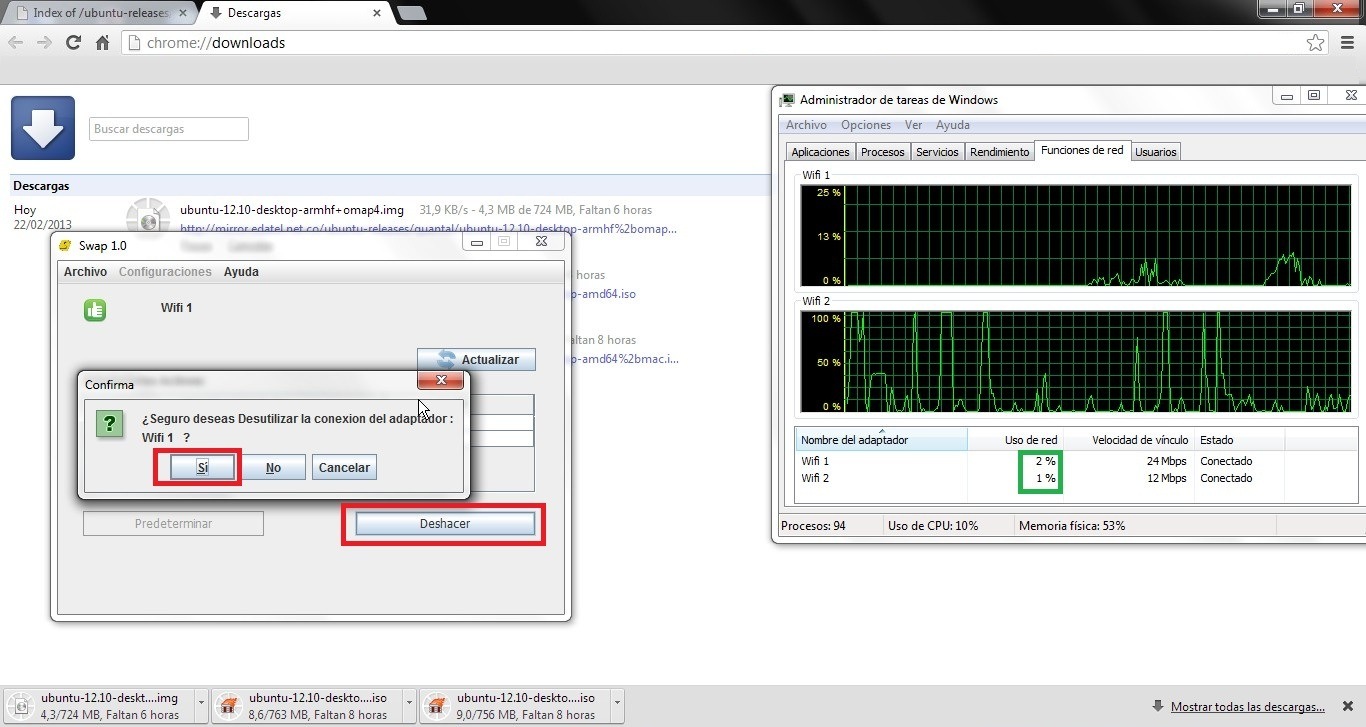This screenshot has height=727, width=1366.
Task: Select Funciones de red tab
Action: (x=1082, y=150)
